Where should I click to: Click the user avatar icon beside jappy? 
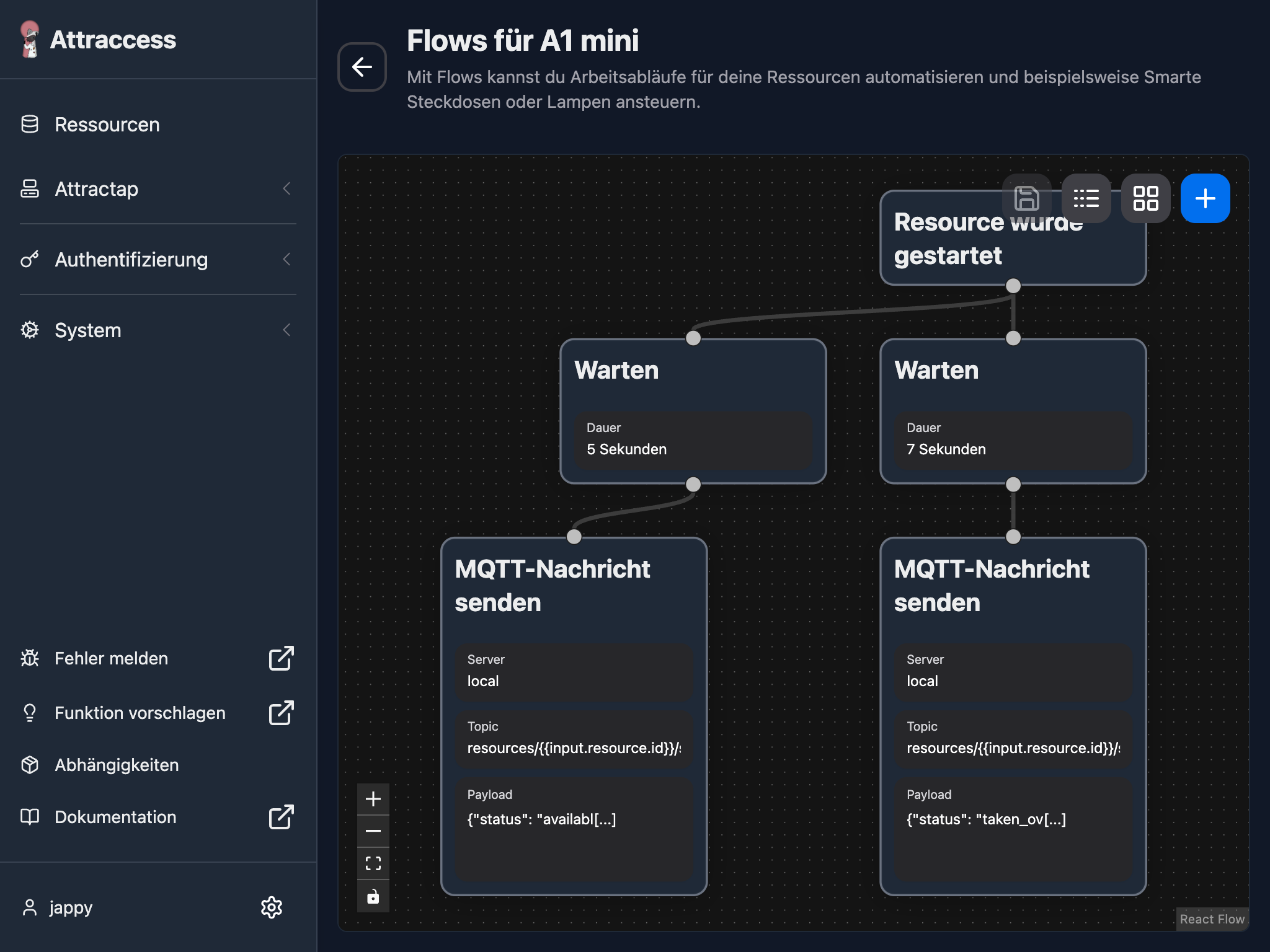point(30,907)
